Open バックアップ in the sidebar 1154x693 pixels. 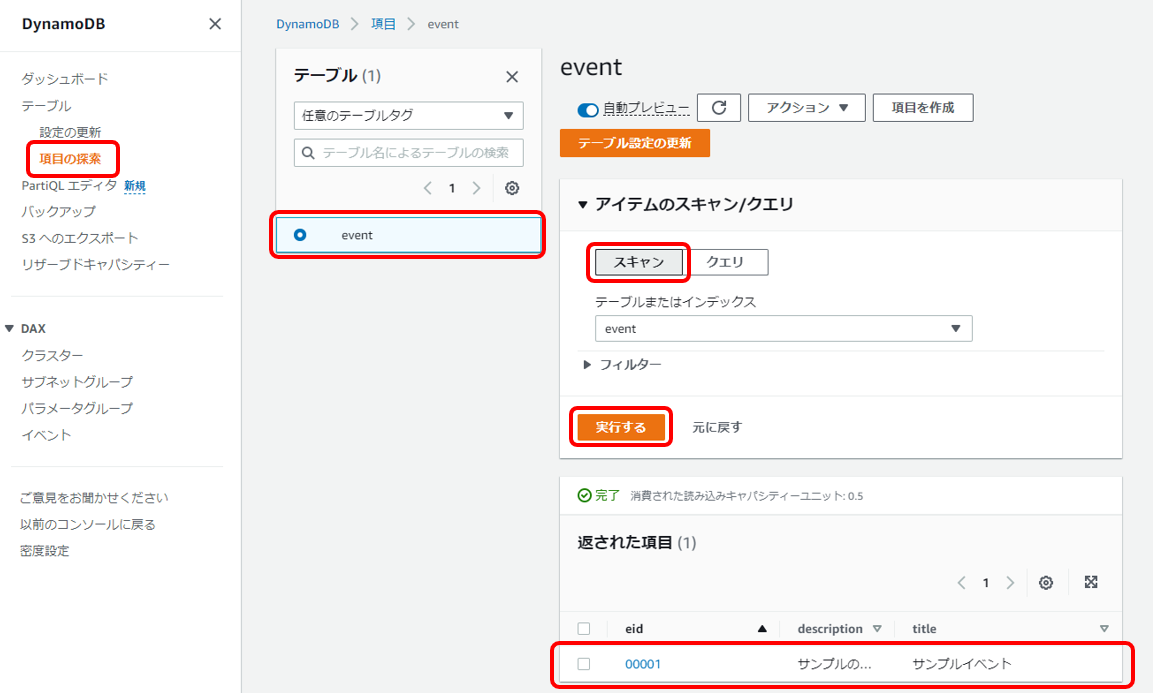coord(59,212)
